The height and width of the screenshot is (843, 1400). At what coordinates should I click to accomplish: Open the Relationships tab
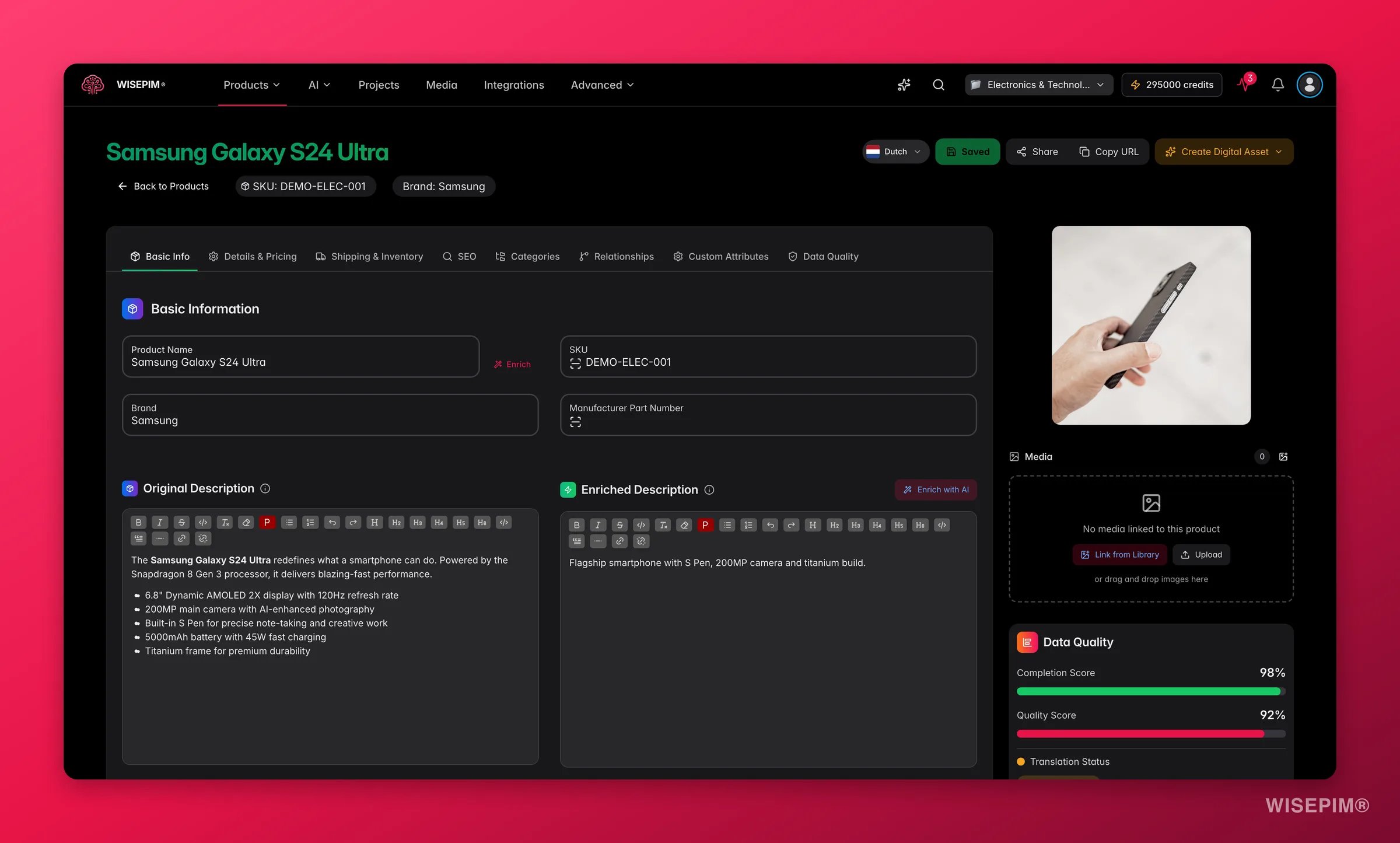pos(617,257)
